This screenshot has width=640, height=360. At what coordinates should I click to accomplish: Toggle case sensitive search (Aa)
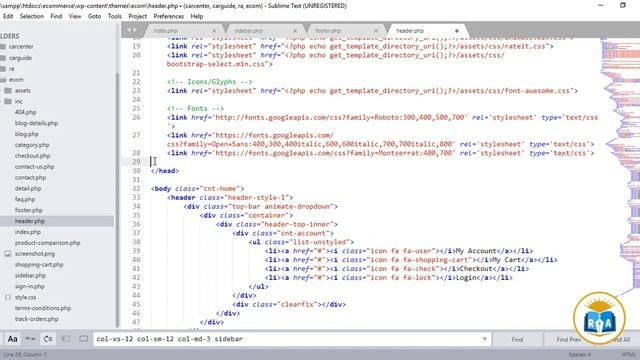point(13,339)
